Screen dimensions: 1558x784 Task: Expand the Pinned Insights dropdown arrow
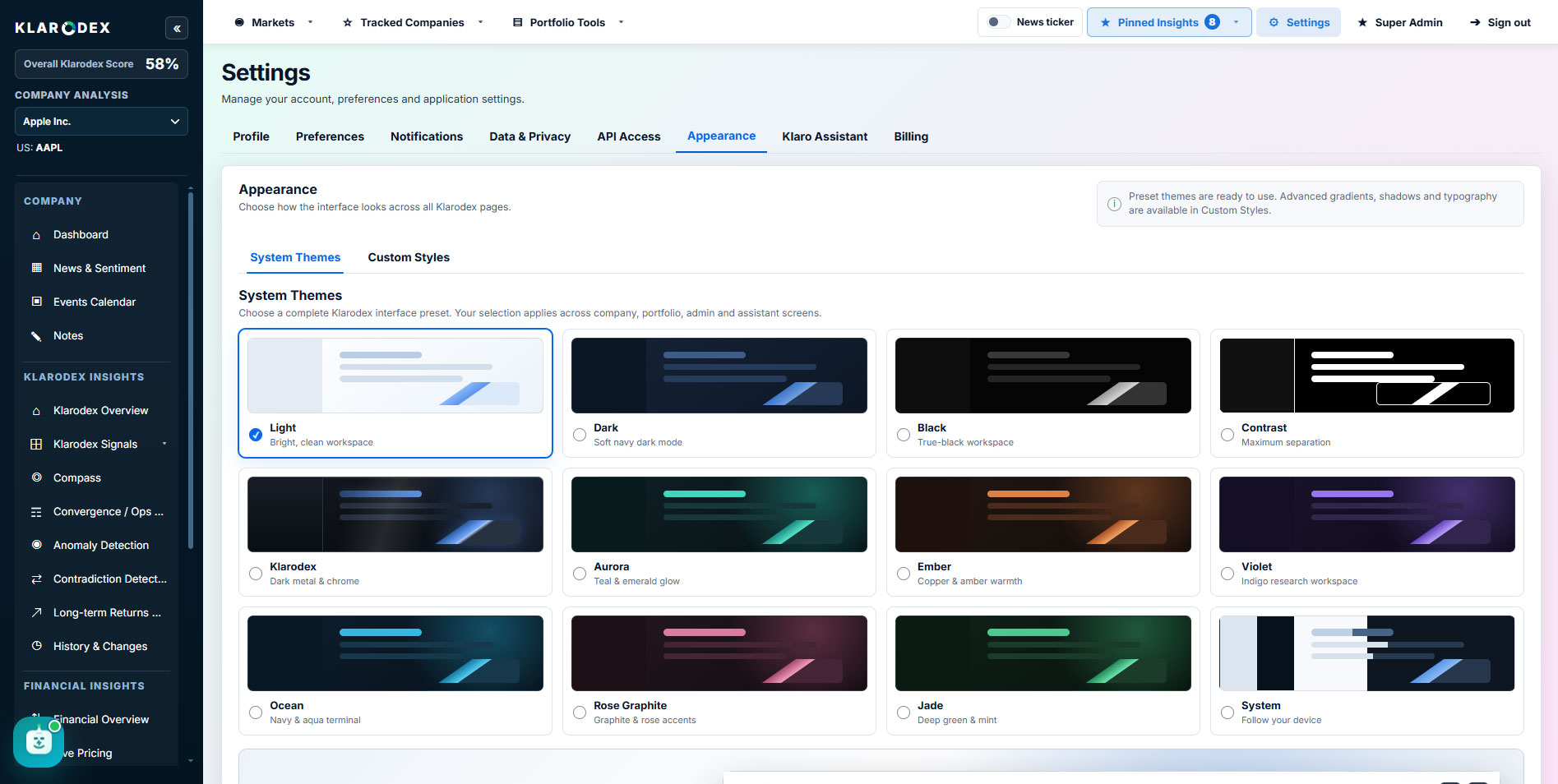(x=1236, y=22)
